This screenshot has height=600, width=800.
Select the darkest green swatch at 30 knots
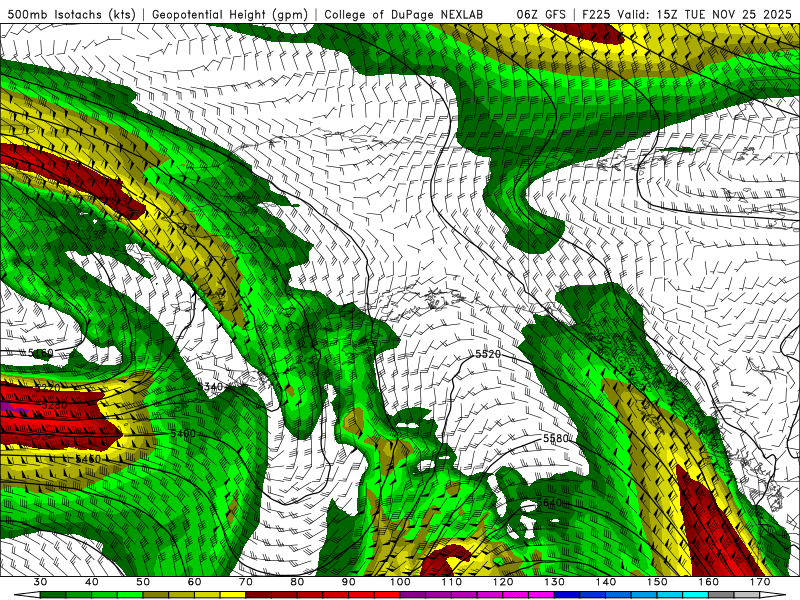tap(53, 595)
